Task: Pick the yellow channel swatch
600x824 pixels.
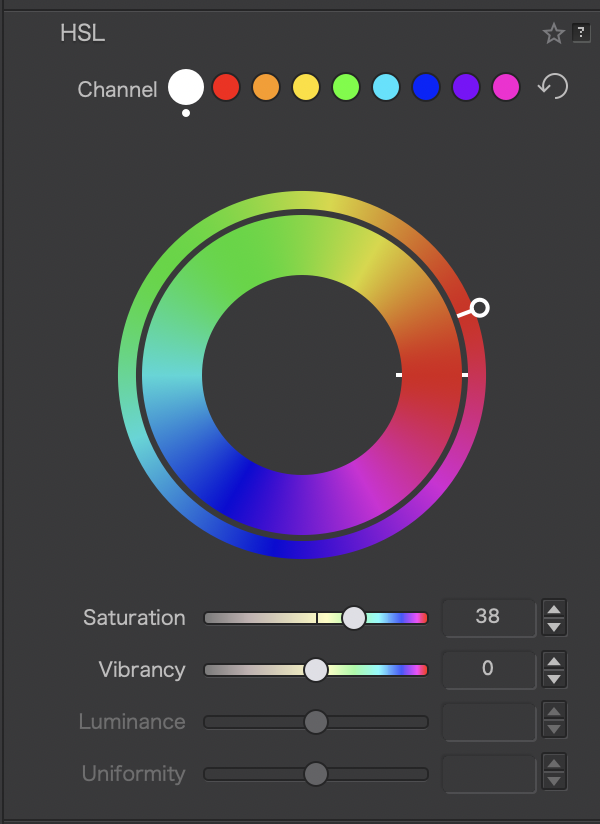Action: 306,87
